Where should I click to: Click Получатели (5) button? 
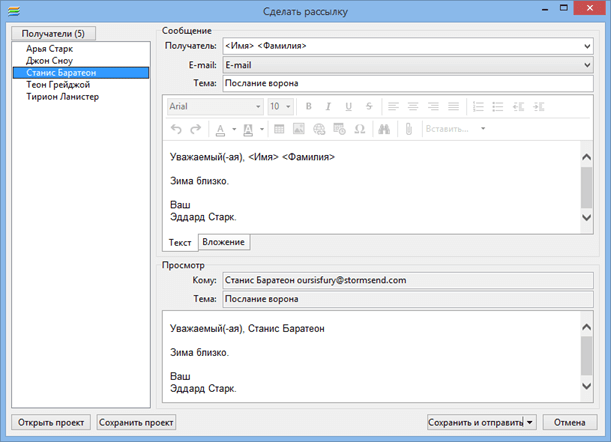point(53,34)
